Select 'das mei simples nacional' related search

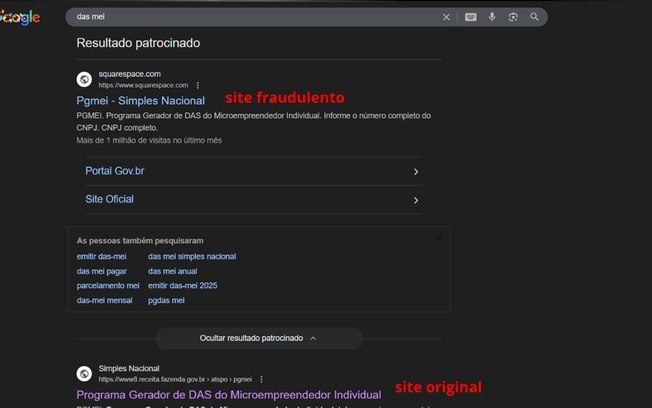[x=192, y=256]
